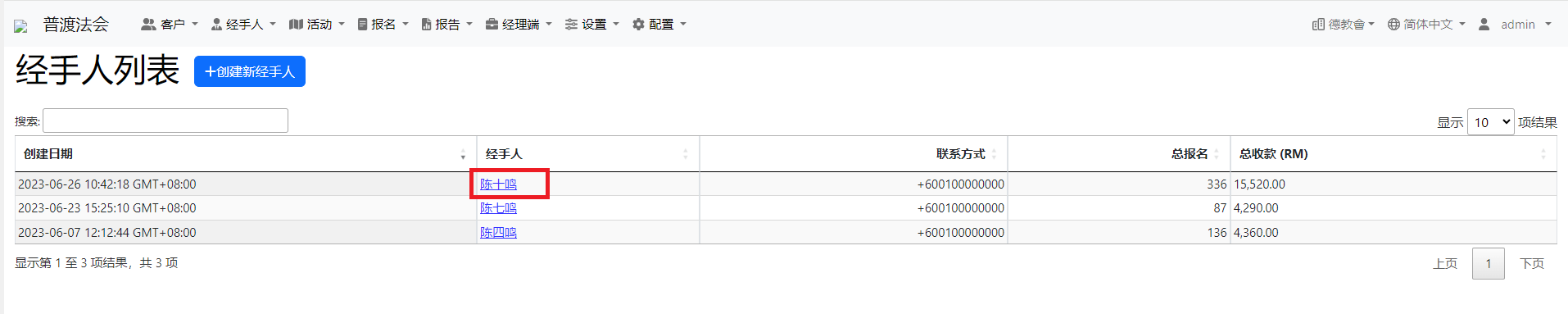
Task: Open the 配置 menu with gear icon
Action: coord(659,25)
